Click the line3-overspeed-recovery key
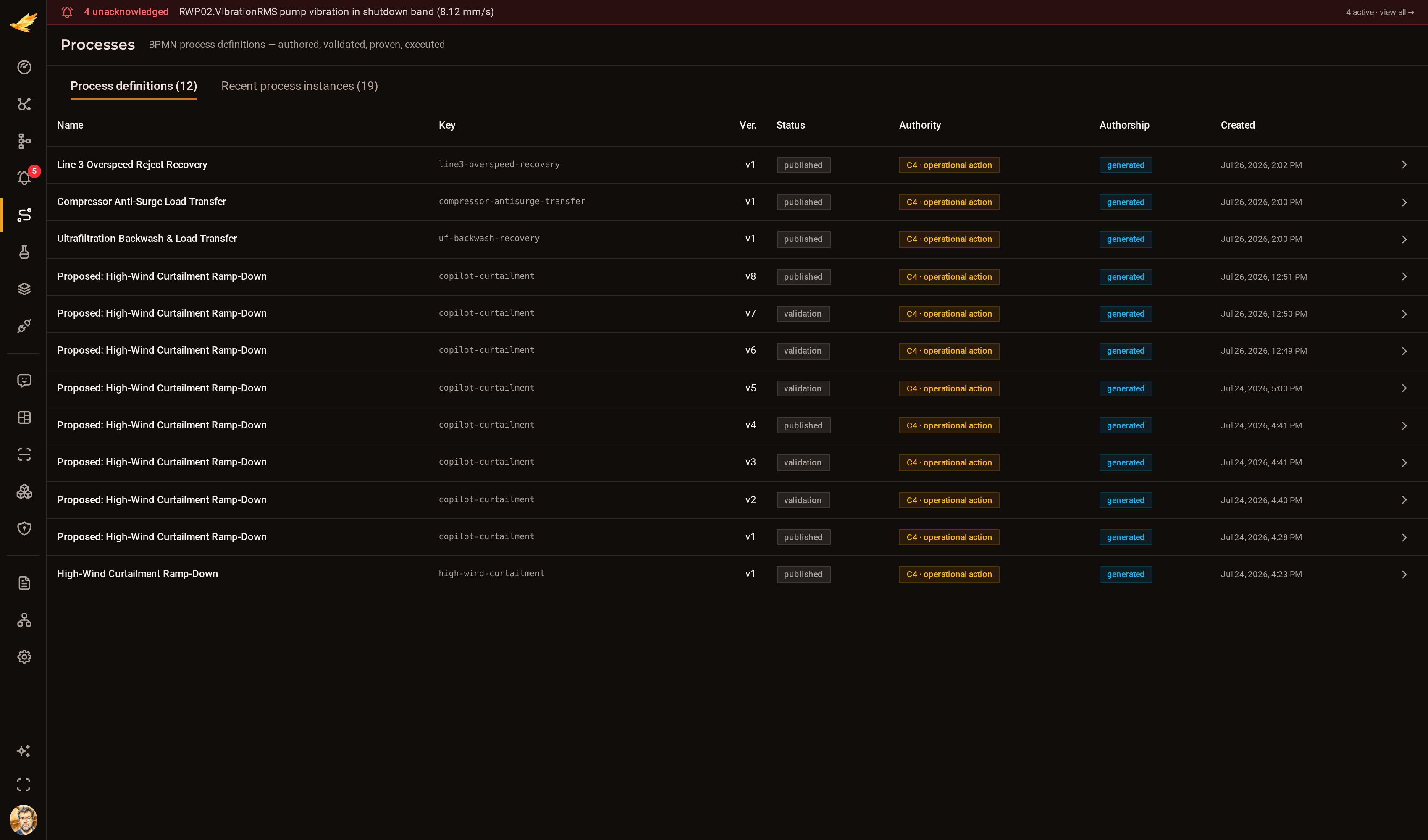This screenshot has width=1428, height=840. point(499,164)
